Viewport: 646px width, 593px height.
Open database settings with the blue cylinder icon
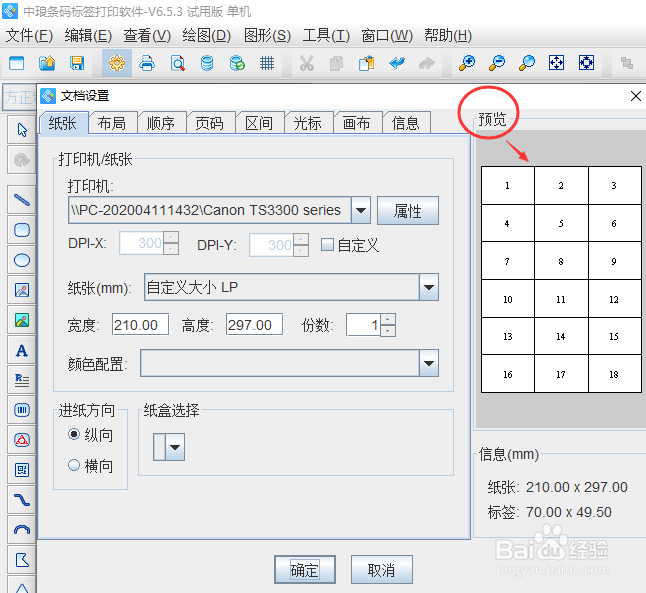click(x=207, y=63)
